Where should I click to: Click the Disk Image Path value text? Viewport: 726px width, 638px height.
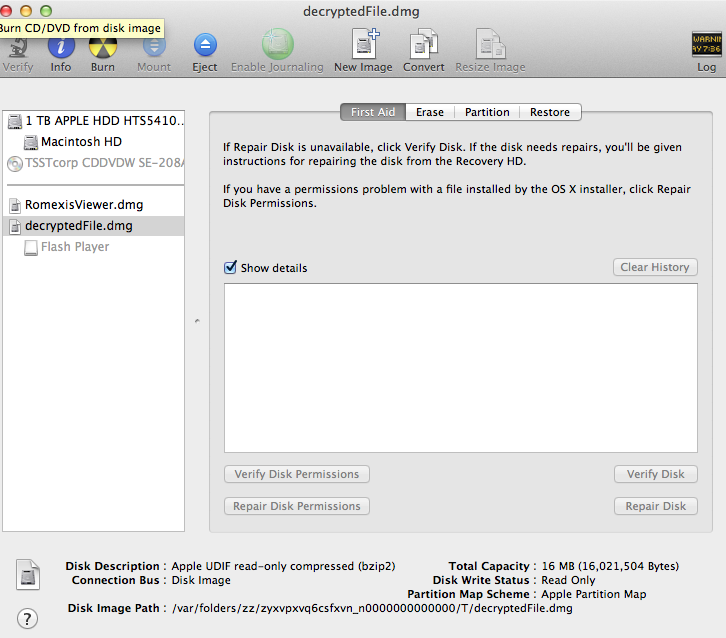tap(372, 608)
